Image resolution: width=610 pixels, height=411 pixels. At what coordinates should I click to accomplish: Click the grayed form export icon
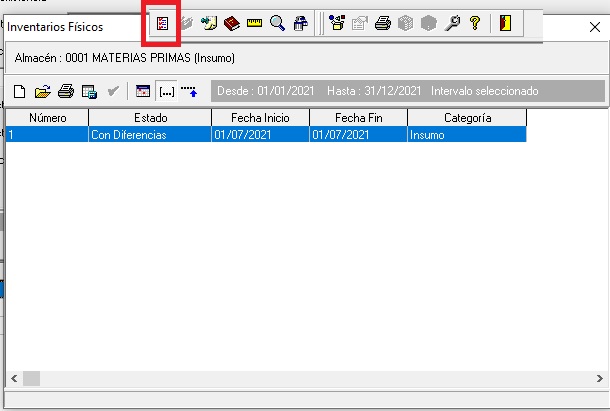[360, 23]
